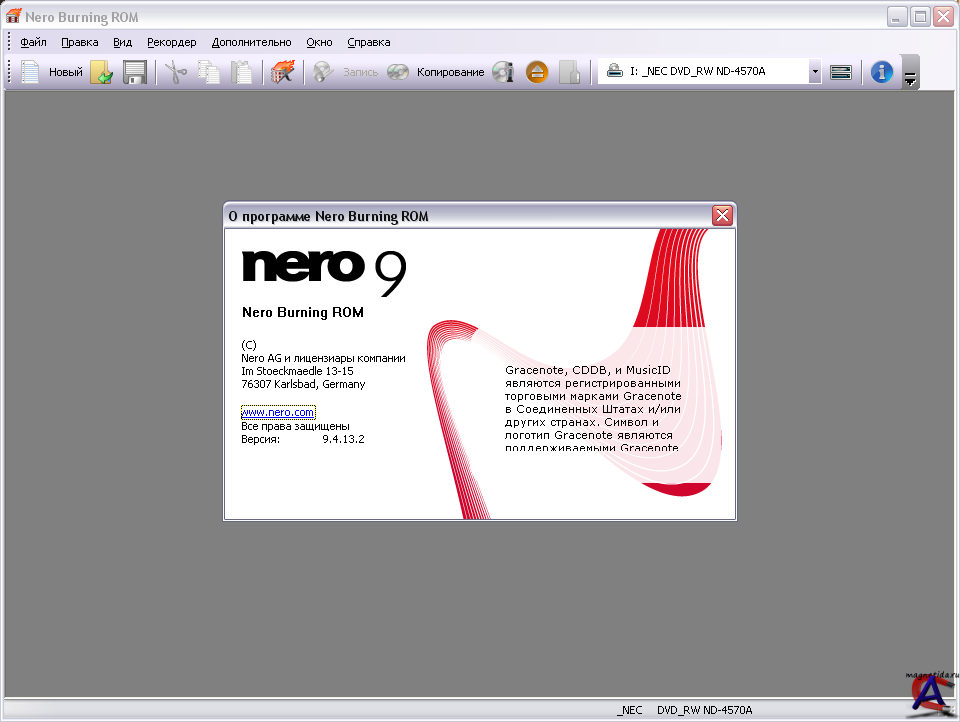Click the Cut scissors icon
The image size is (960, 722).
176,72
